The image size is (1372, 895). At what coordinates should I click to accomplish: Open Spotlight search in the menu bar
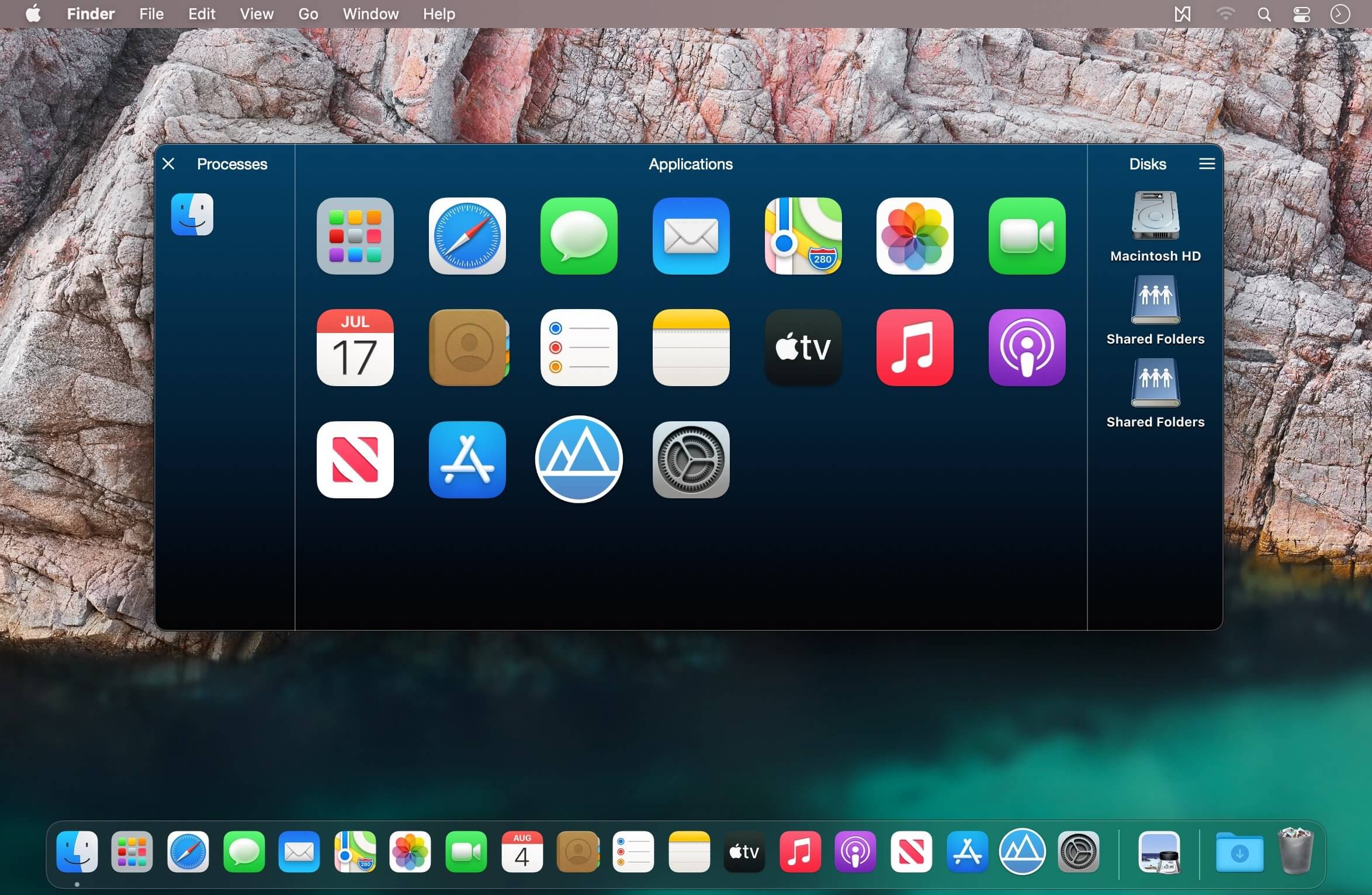click(x=1264, y=14)
